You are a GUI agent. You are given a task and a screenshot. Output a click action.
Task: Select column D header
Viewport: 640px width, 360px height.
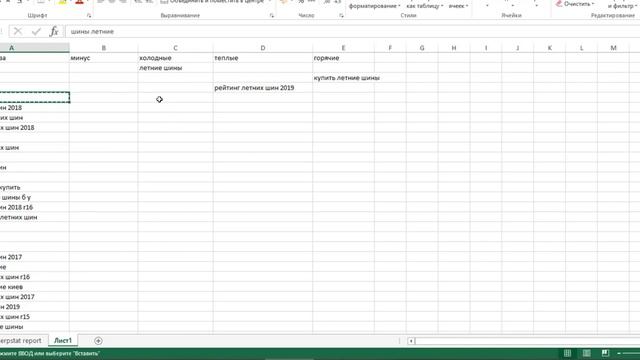coord(263,48)
